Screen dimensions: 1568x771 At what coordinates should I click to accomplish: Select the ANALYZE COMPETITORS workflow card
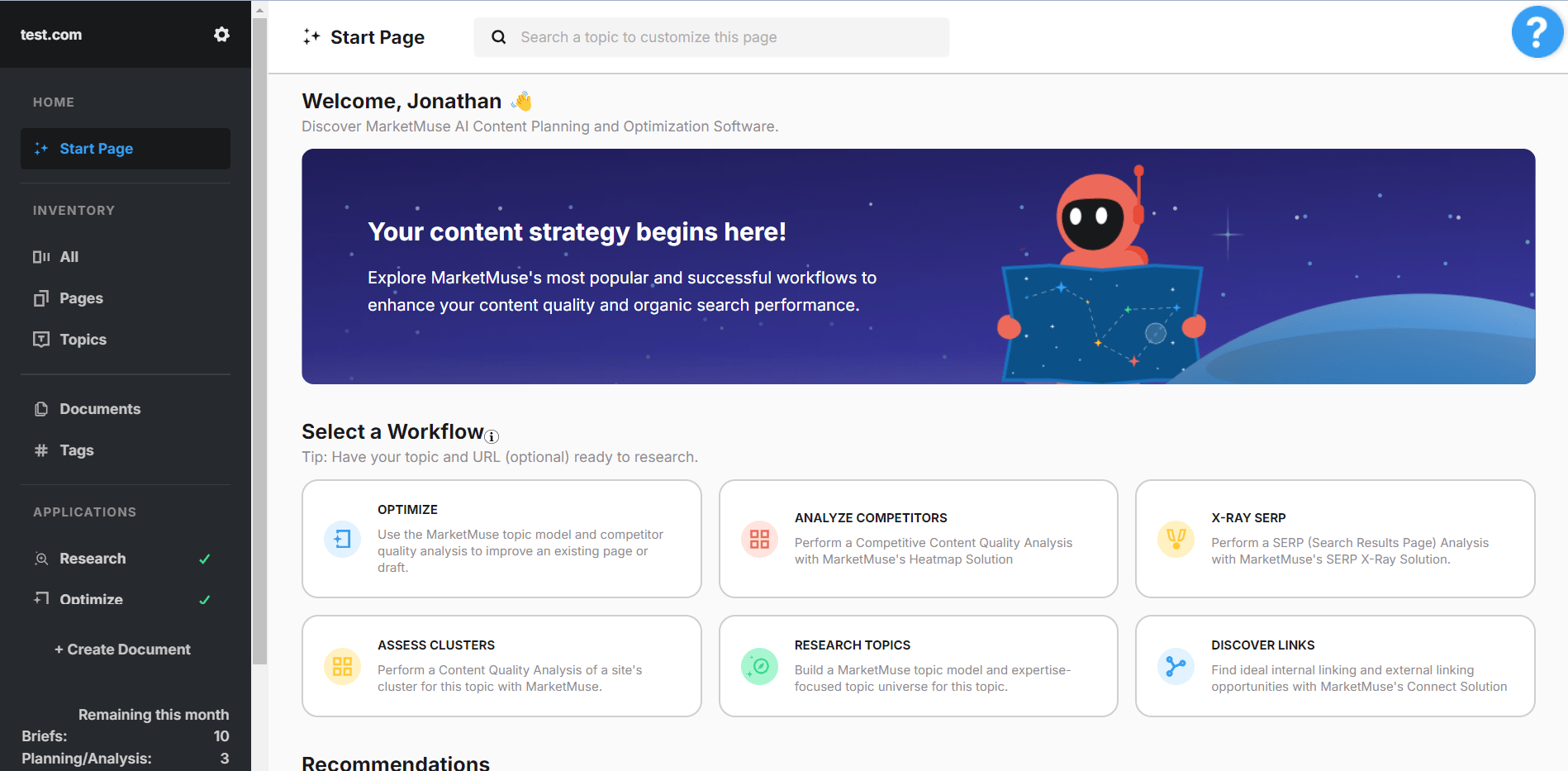pos(919,539)
